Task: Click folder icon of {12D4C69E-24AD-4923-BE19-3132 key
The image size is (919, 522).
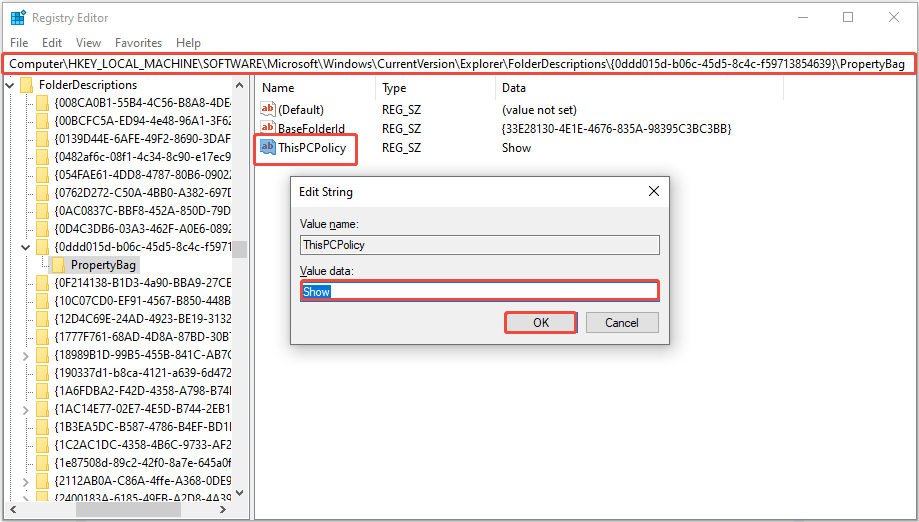Action: pyautogui.click(x=43, y=319)
